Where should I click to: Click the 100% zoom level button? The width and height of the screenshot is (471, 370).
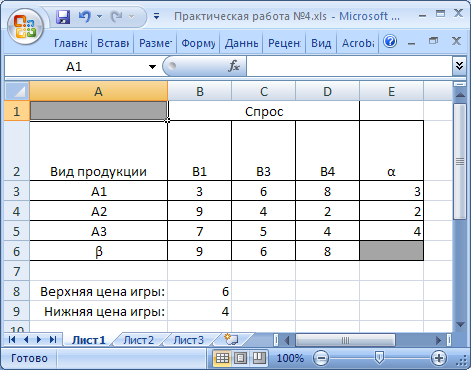[x=290, y=358]
